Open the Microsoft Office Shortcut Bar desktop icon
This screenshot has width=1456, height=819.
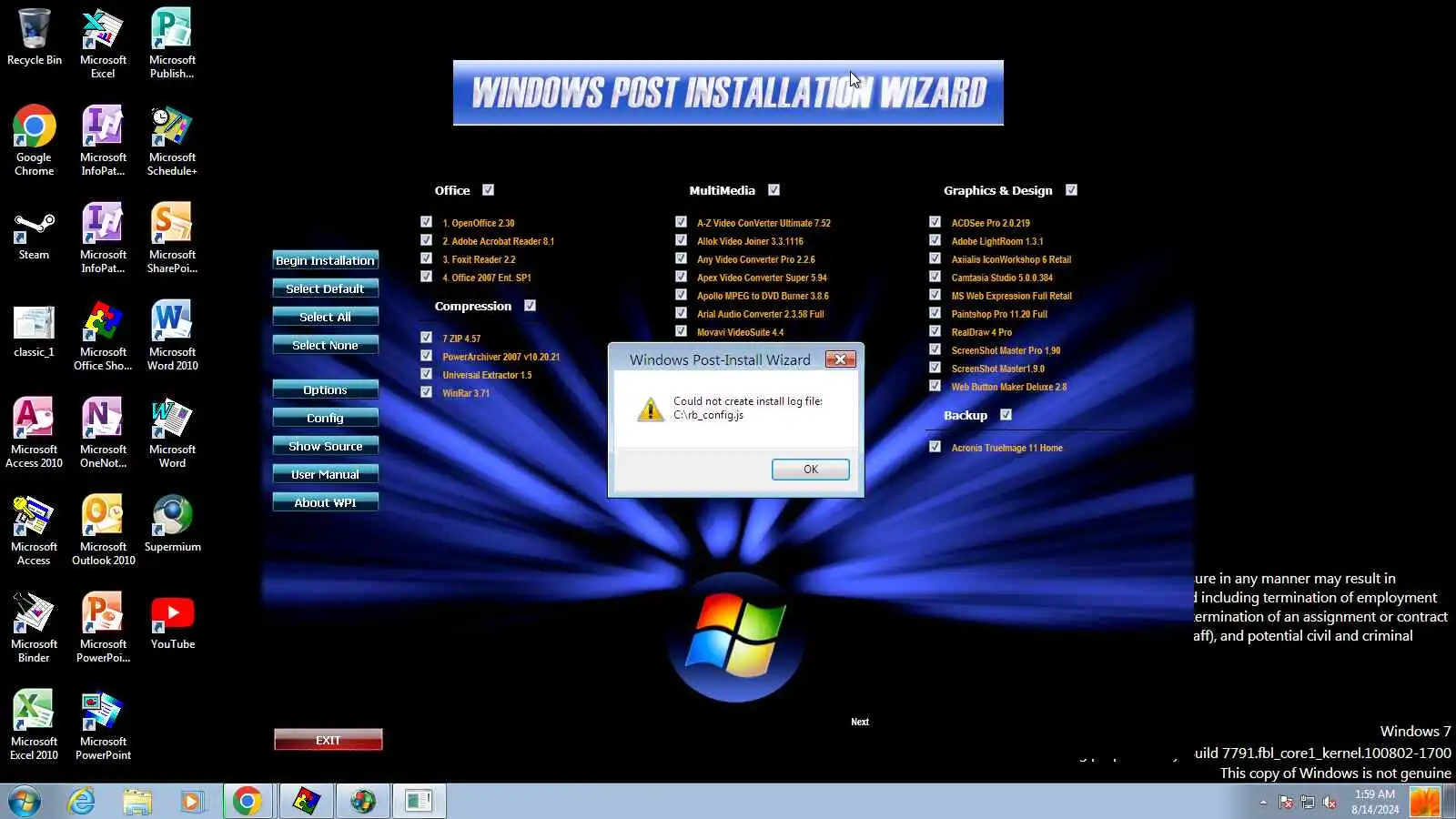click(x=103, y=335)
